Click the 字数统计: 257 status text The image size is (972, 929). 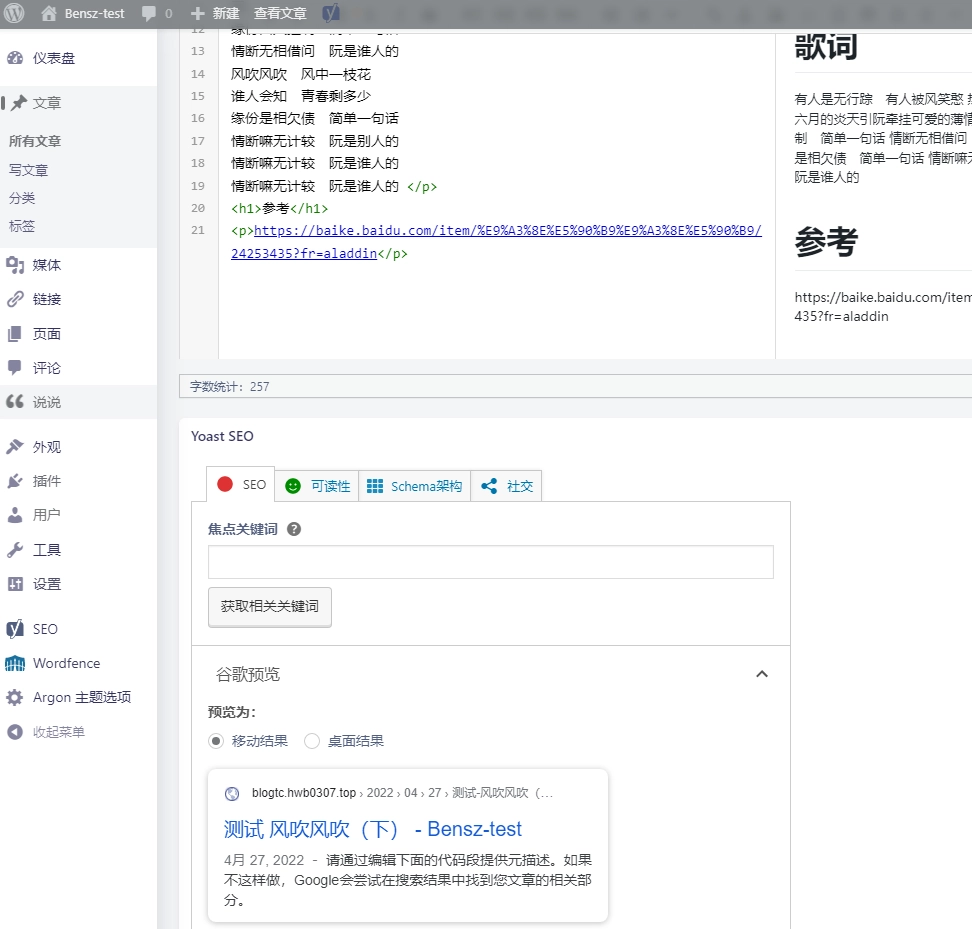pos(229,387)
